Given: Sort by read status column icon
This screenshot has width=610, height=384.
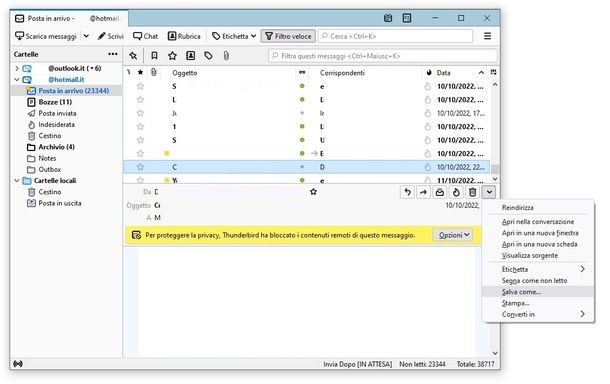Looking at the screenshot, I should point(302,73).
